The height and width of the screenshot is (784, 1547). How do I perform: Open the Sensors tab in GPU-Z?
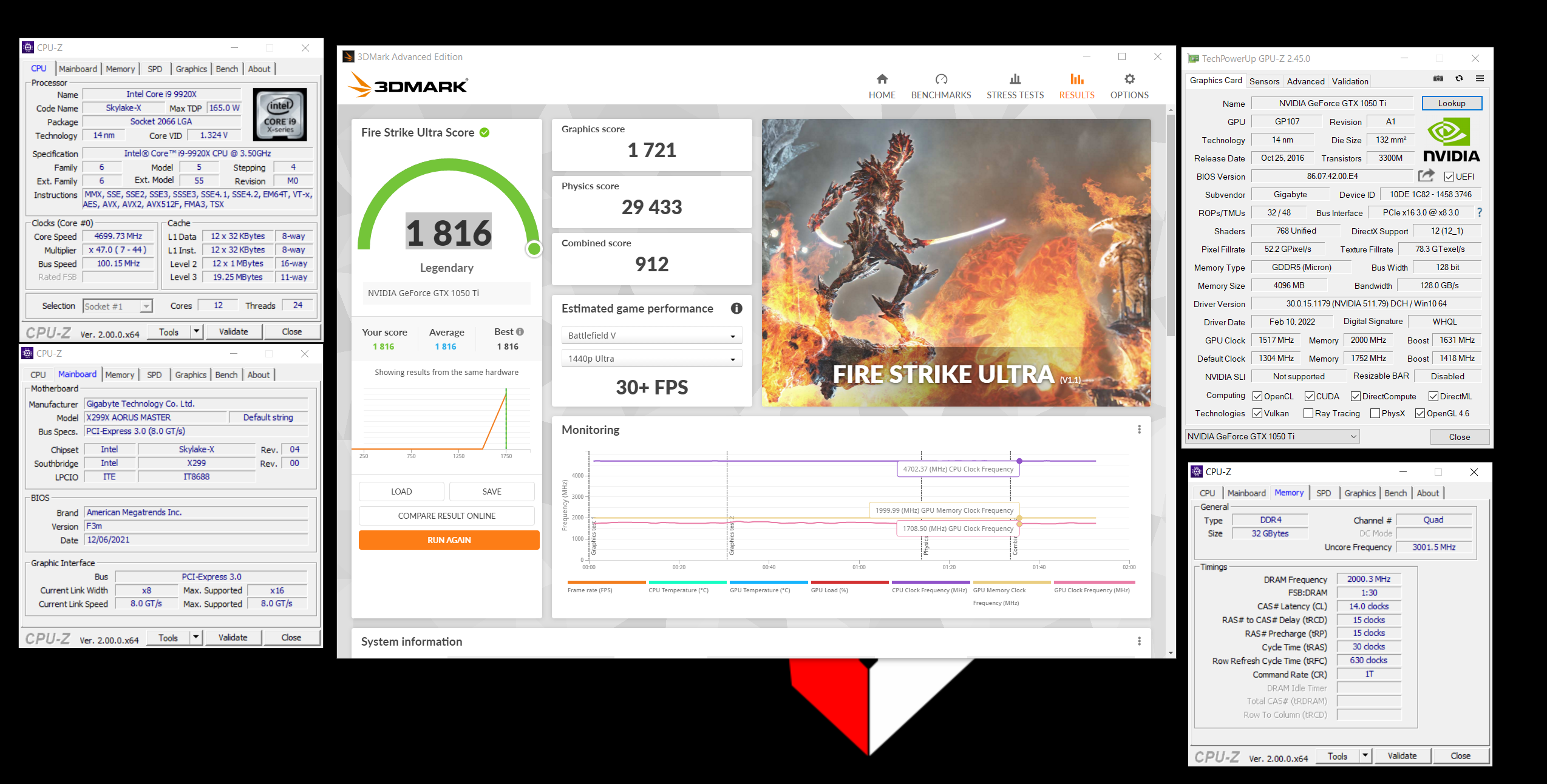[x=1264, y=81]
